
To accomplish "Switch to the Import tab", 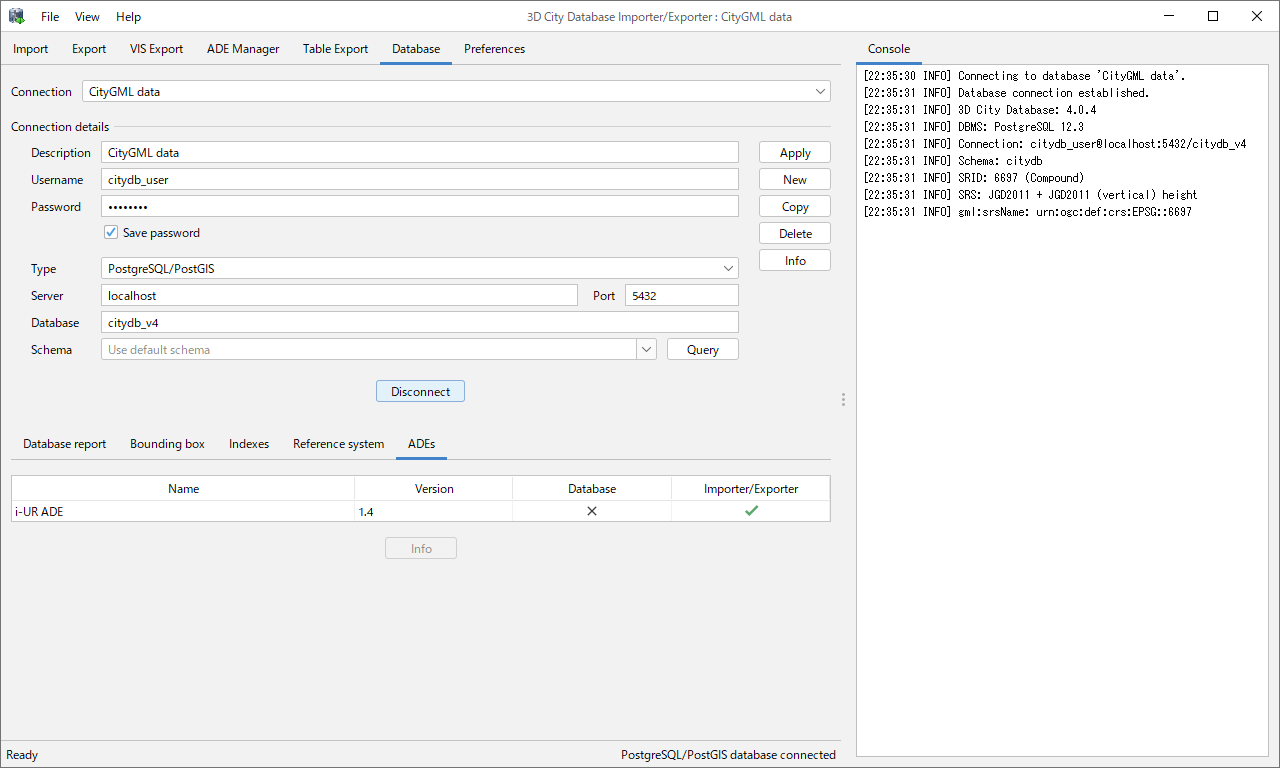I will (30, 48).
